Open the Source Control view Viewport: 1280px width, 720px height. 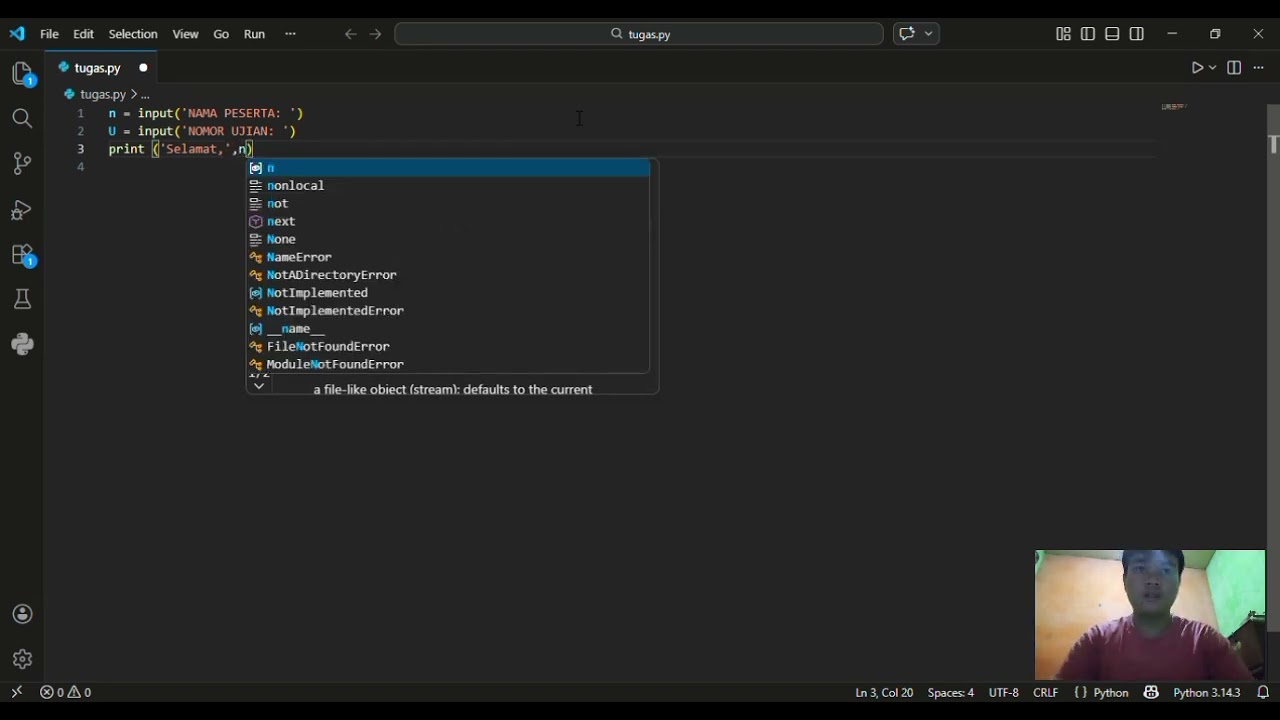[22, 164]
